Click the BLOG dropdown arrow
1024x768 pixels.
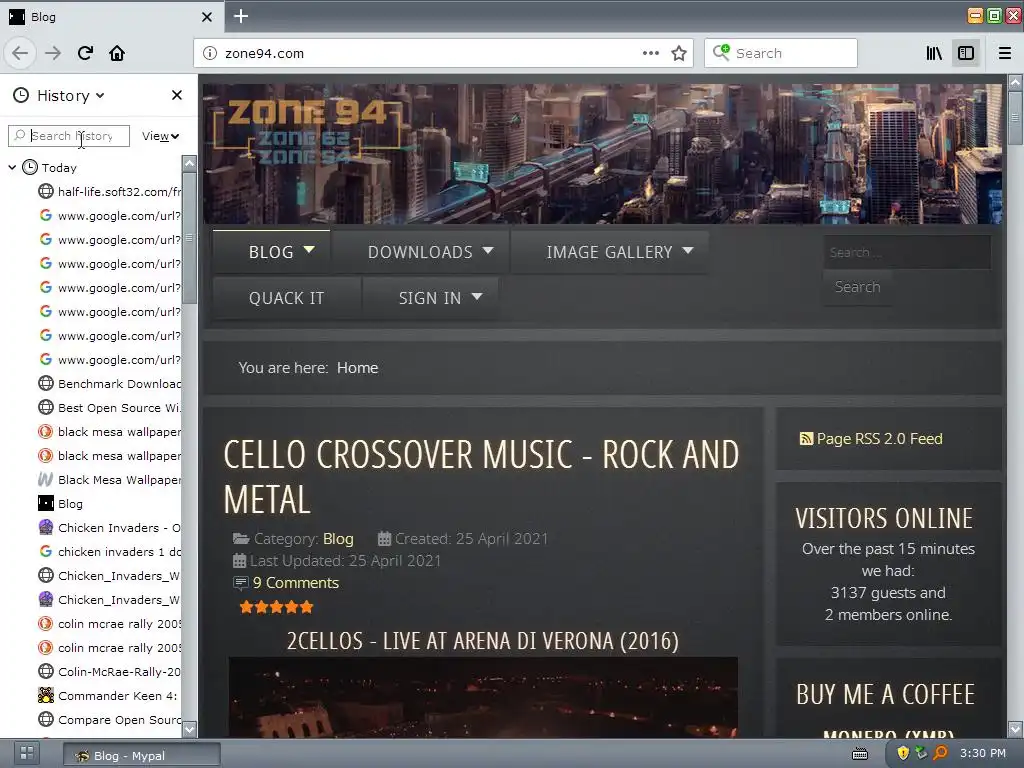tap(309, 250)
